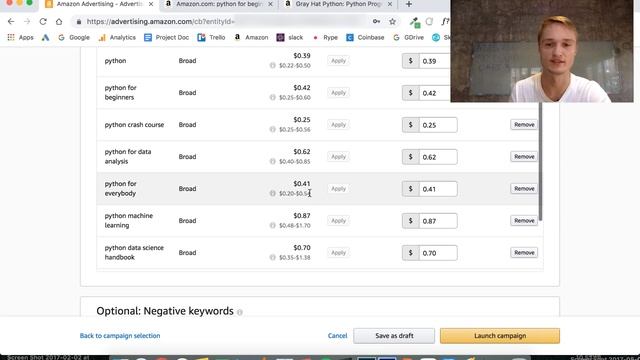640x360 pixels.
Task: Click the browser forward arrow
Action: [x=27, y=21]
